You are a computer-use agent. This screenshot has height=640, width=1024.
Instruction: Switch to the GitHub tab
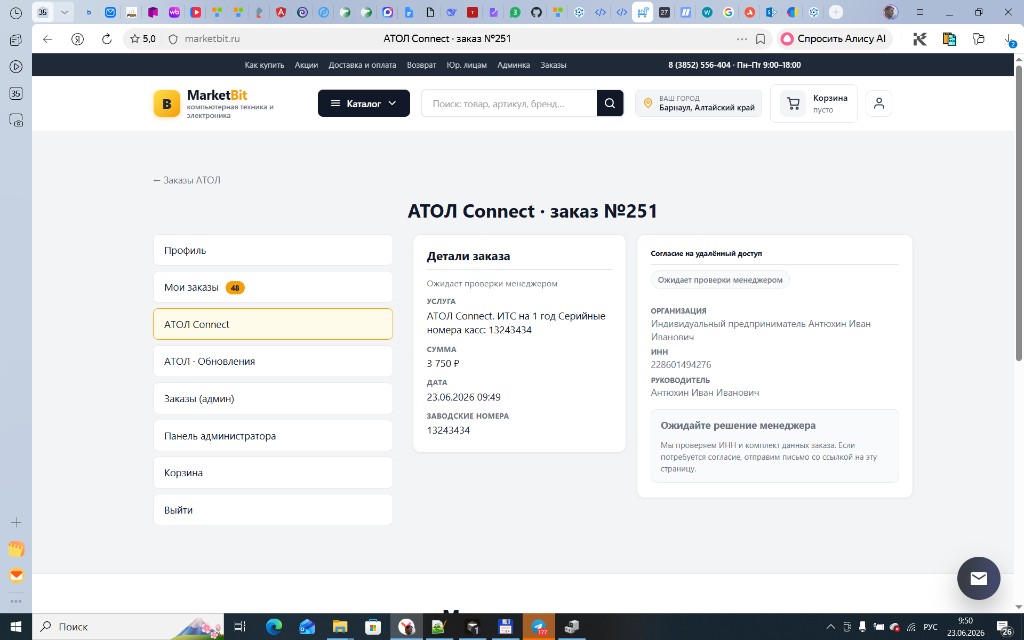tap(536, 12)
